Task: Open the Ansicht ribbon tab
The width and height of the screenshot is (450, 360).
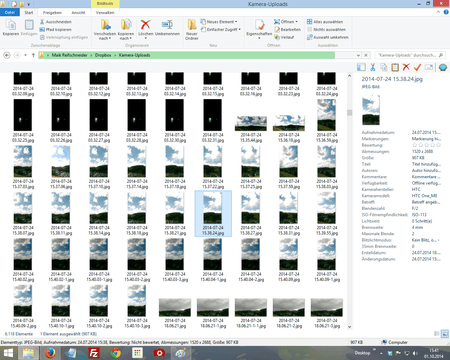Action: tap(78, 13)
